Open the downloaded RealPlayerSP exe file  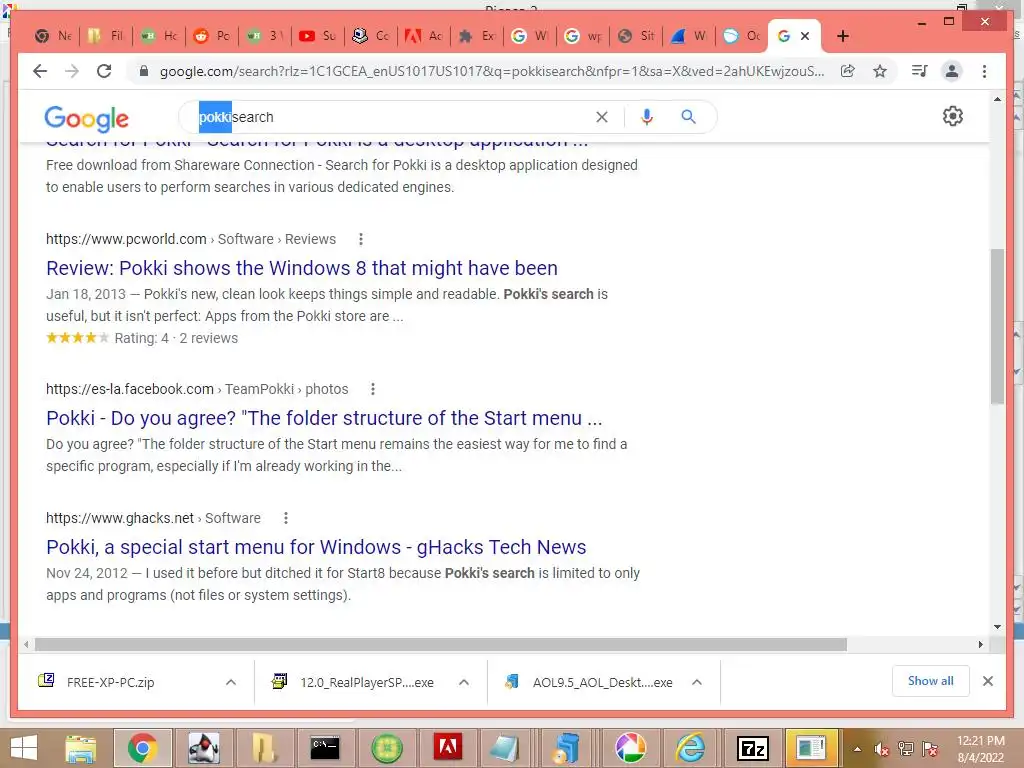point(366,682)
